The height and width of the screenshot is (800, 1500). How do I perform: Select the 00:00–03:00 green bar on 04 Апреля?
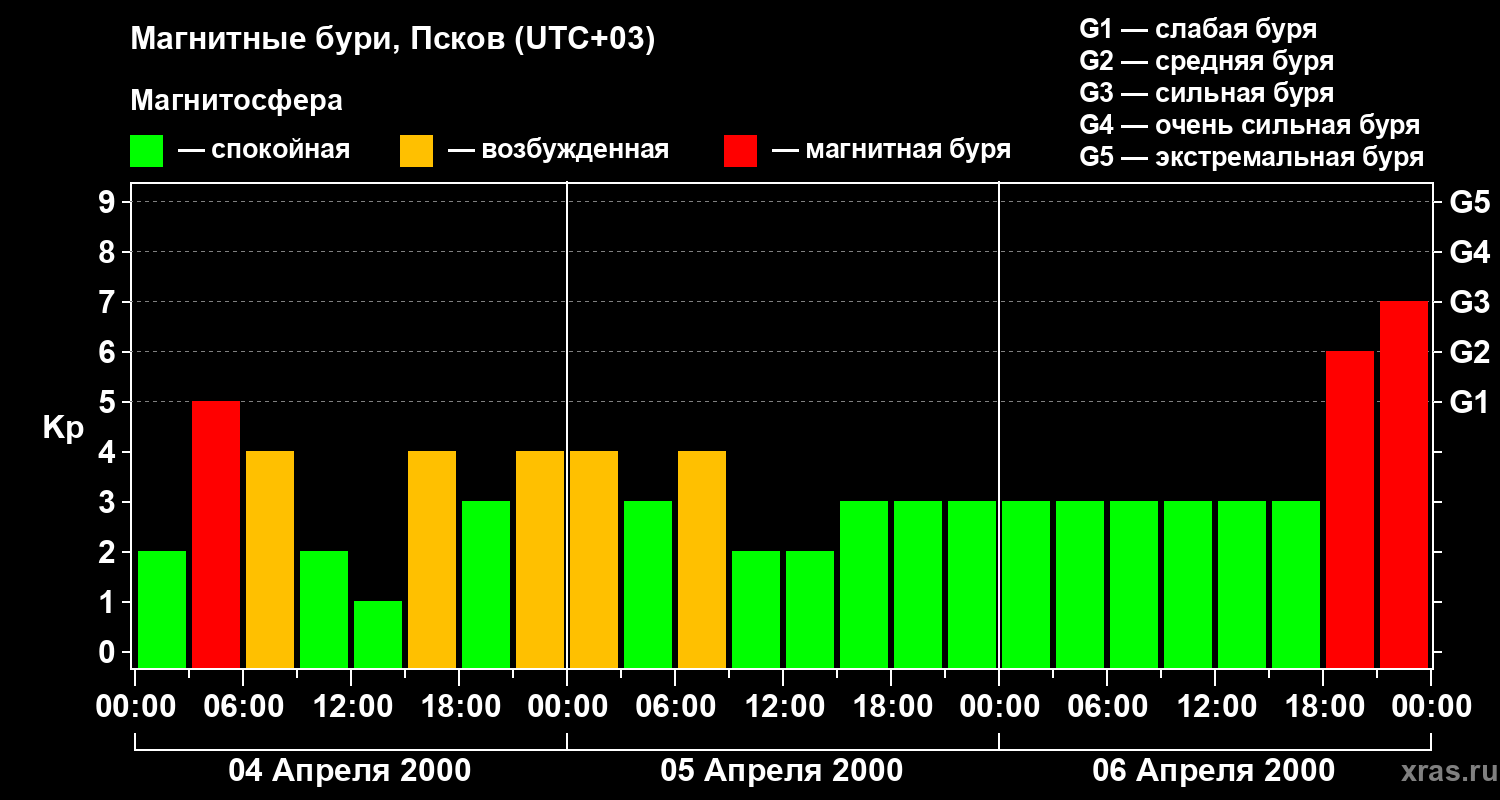pyautogui.click(x=162, y=609)
